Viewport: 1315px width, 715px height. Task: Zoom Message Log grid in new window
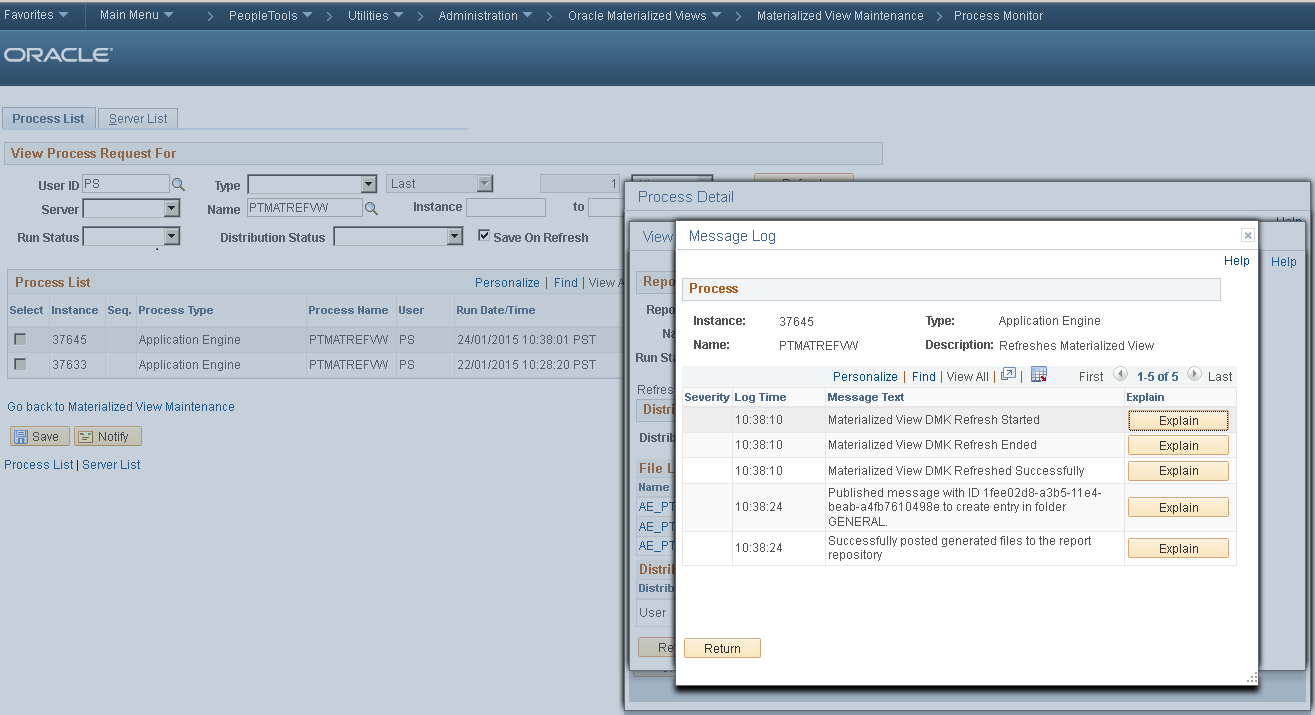(x=1008, y=375)
